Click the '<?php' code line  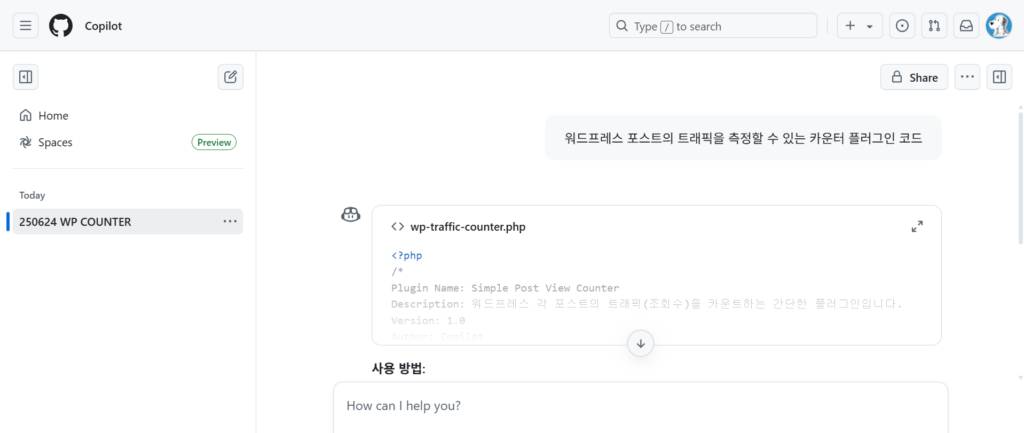pos(407,255)
